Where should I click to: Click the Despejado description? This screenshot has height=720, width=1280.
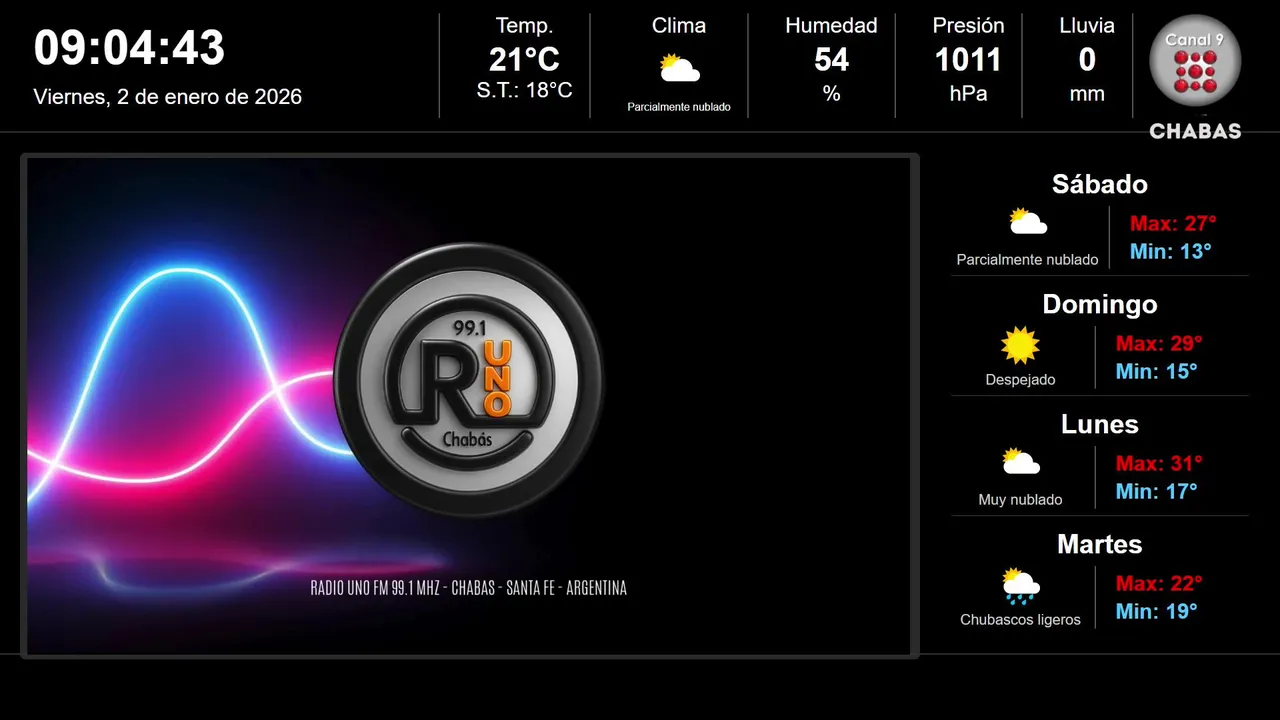(1020, 380)
